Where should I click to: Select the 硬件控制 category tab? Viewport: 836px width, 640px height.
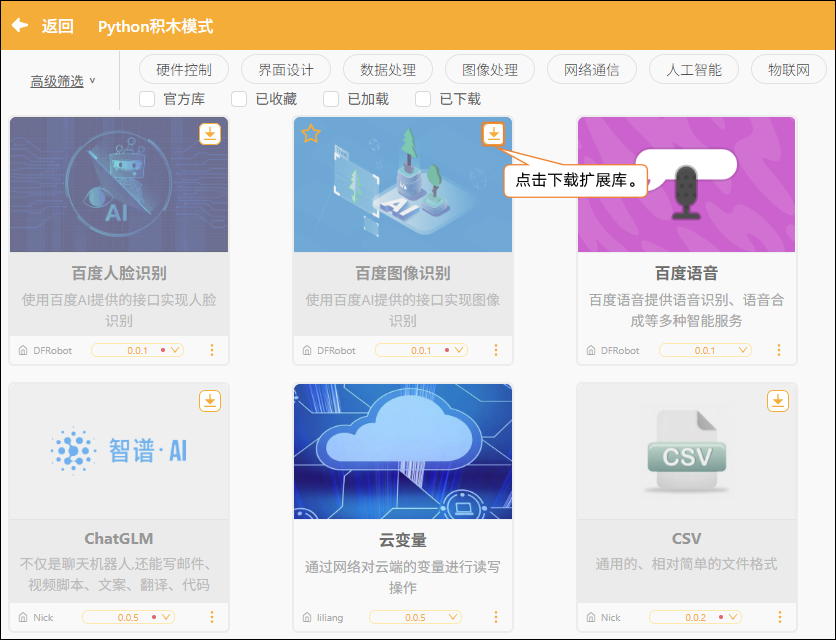(184, 69)
